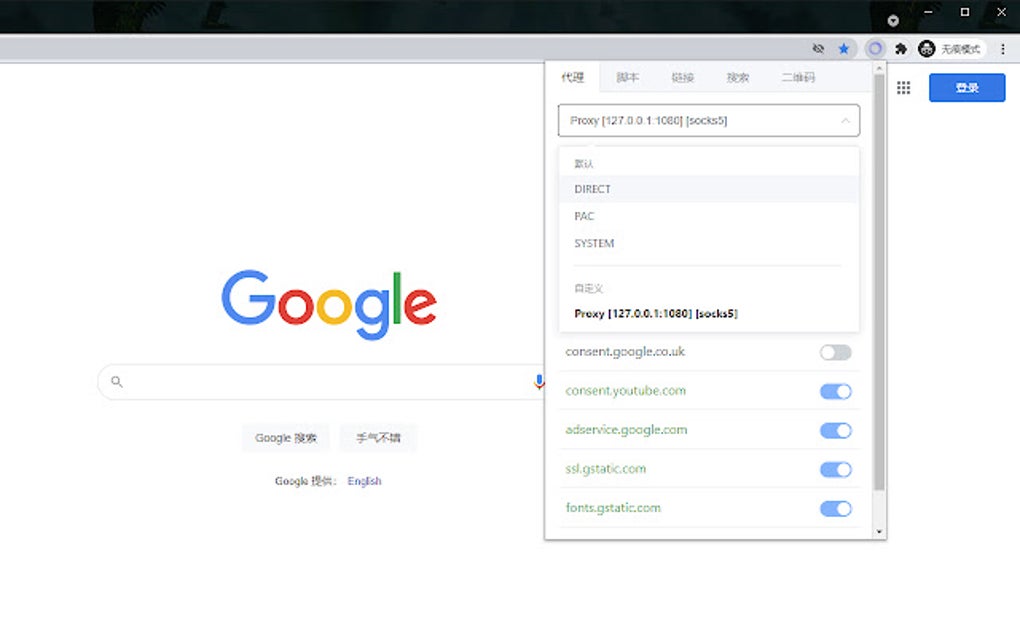Image resolution: width=1020 pixels, height=638 pixels.
Task: Click the crossed-eye icon in the address bar
Action: click(x=818, y=48)
